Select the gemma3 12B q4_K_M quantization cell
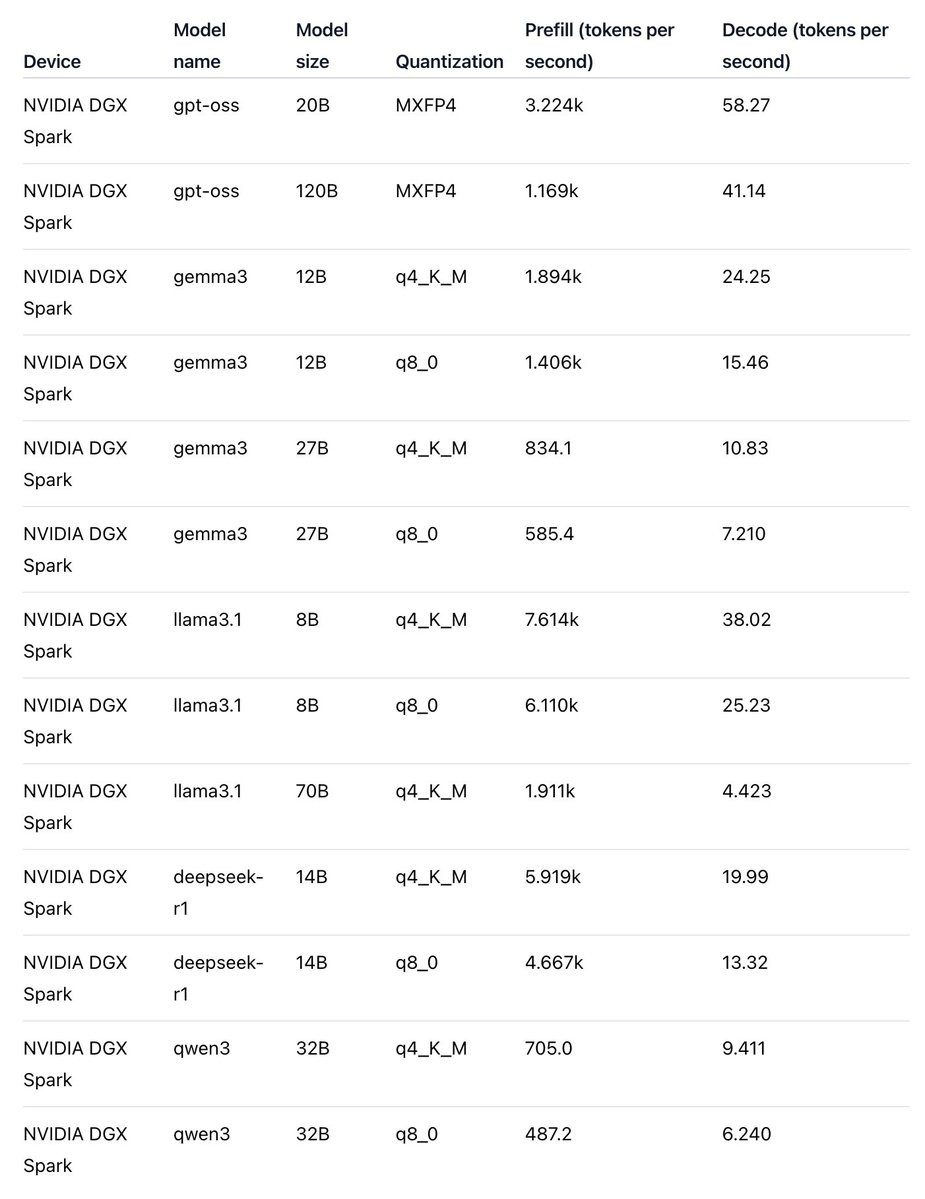Image resolution: width=925 pixels, height=1199 pixels. pos(431,277)
